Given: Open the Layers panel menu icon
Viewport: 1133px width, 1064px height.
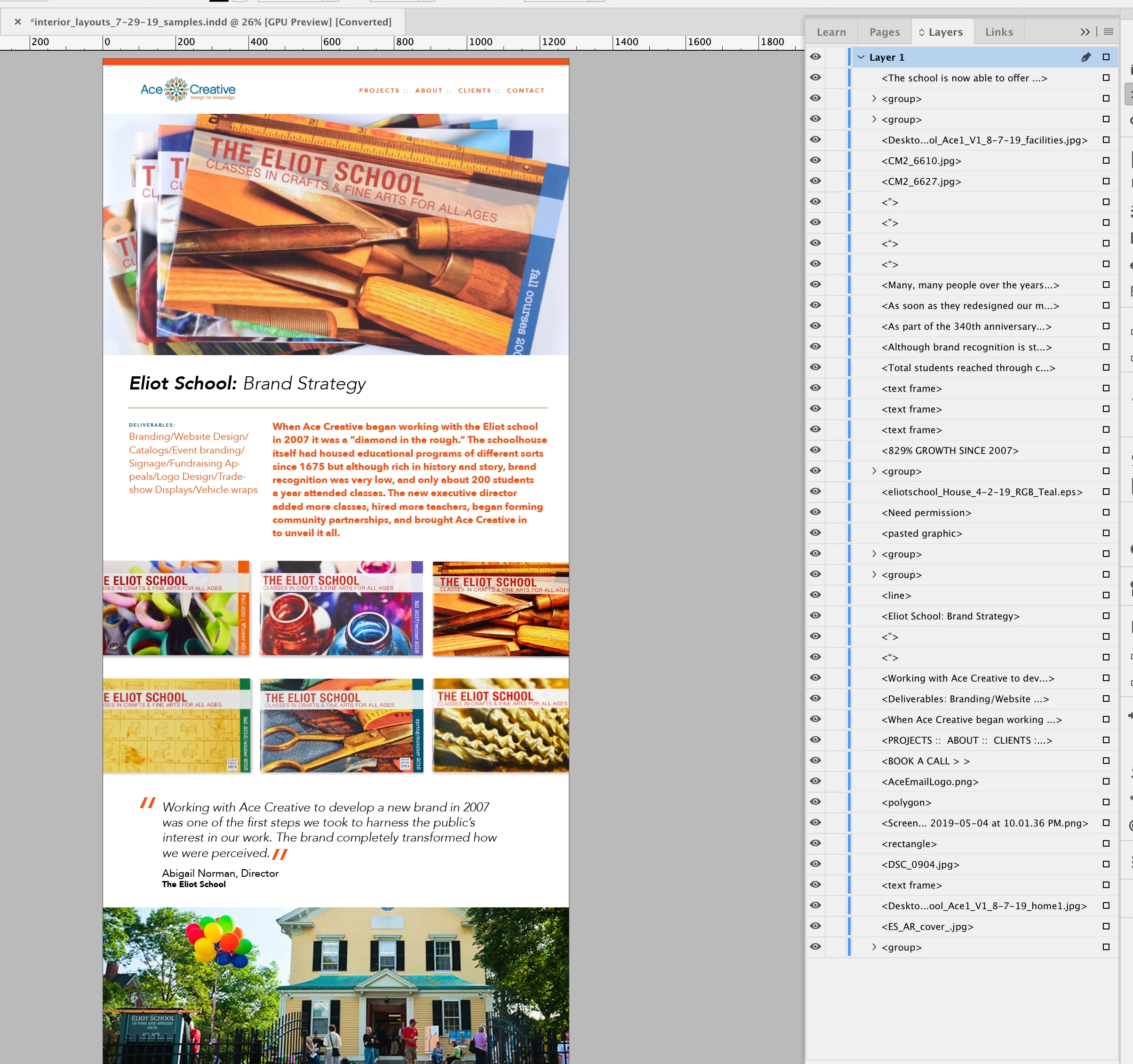Looking at the screenshot, I should [x=1108, y=32].
